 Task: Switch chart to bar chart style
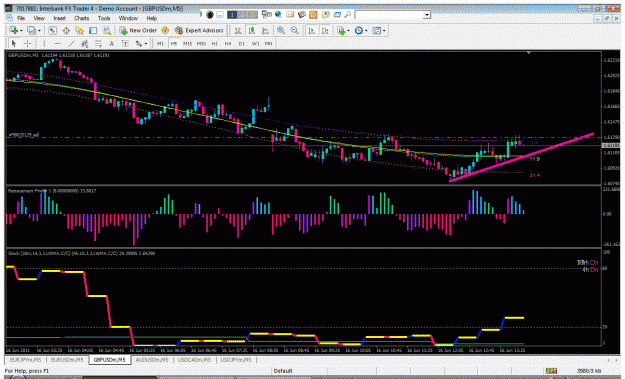tap(238, 30)
